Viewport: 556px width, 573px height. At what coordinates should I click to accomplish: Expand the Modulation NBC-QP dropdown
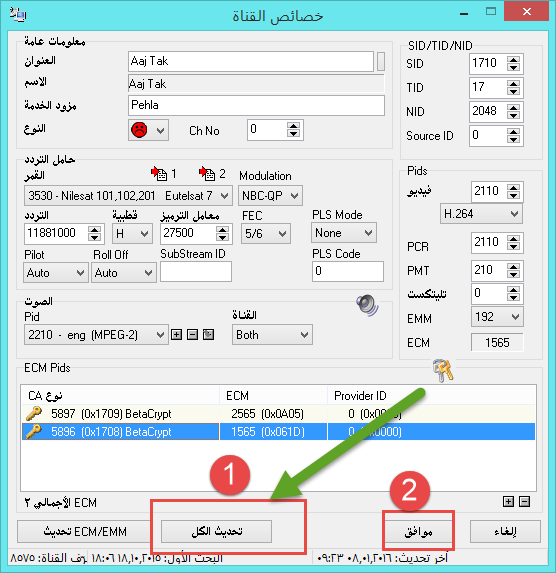tap(270, 196)
